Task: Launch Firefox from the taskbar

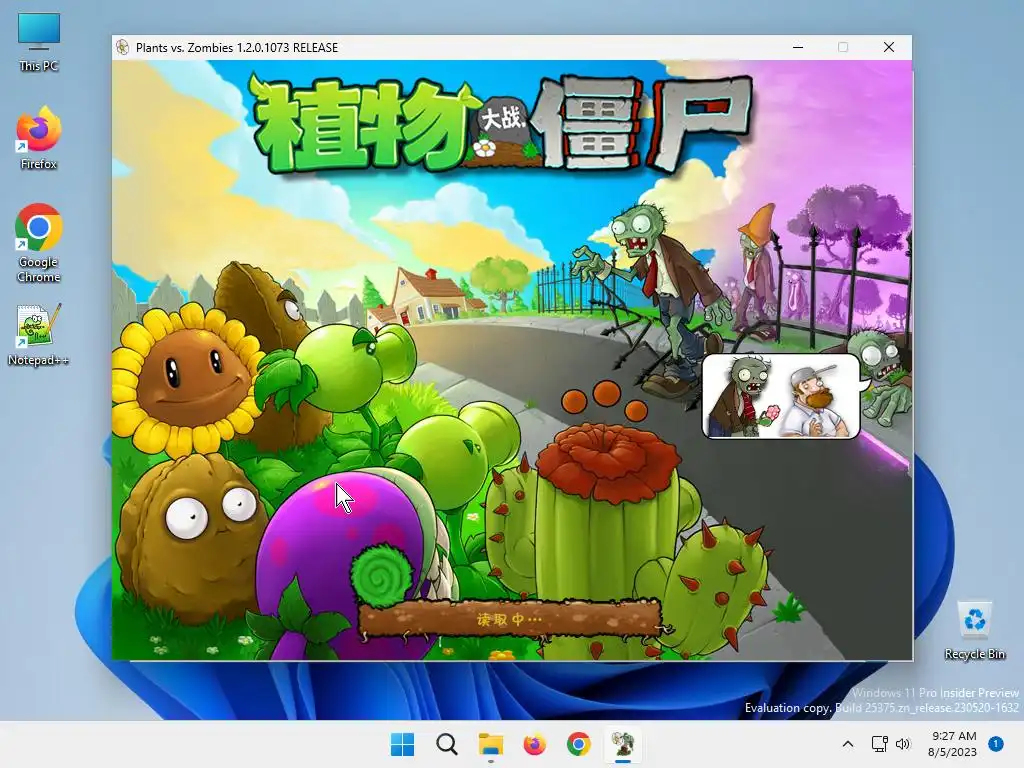Action: click(x=534, y=744)
